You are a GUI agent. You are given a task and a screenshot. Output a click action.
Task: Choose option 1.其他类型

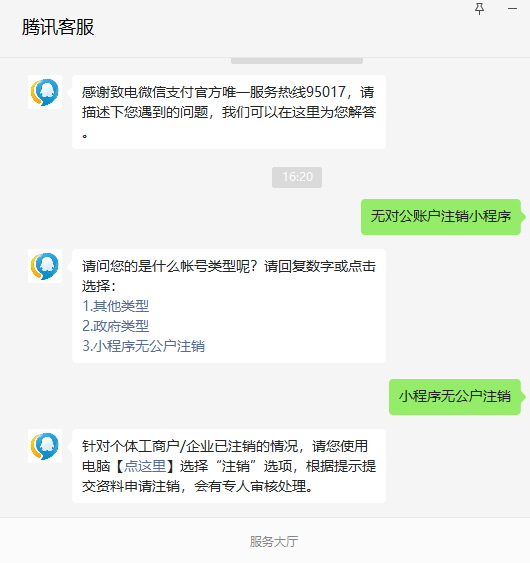[x=116, y=306]
